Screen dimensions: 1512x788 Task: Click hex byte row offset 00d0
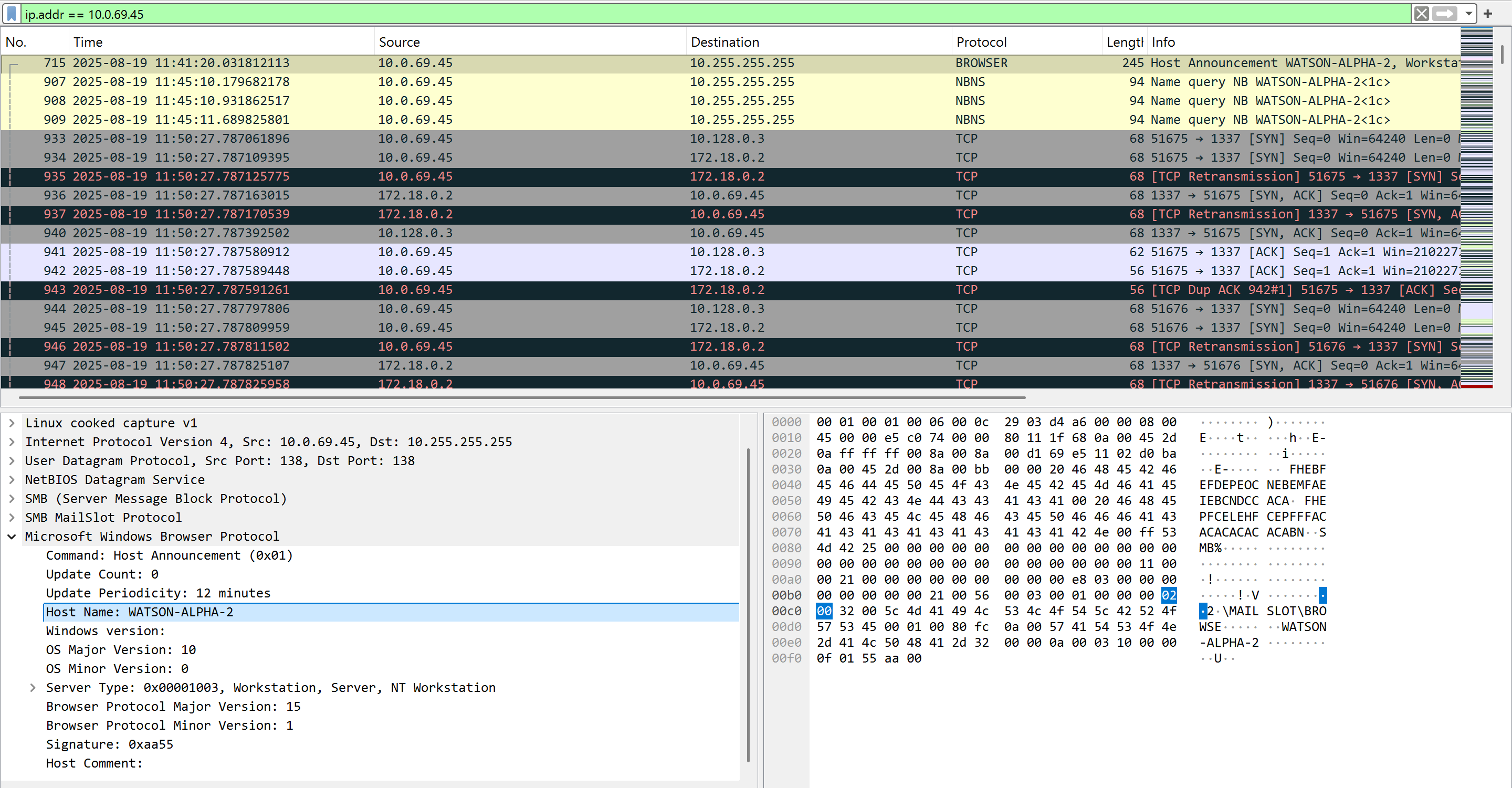[786, 627]
